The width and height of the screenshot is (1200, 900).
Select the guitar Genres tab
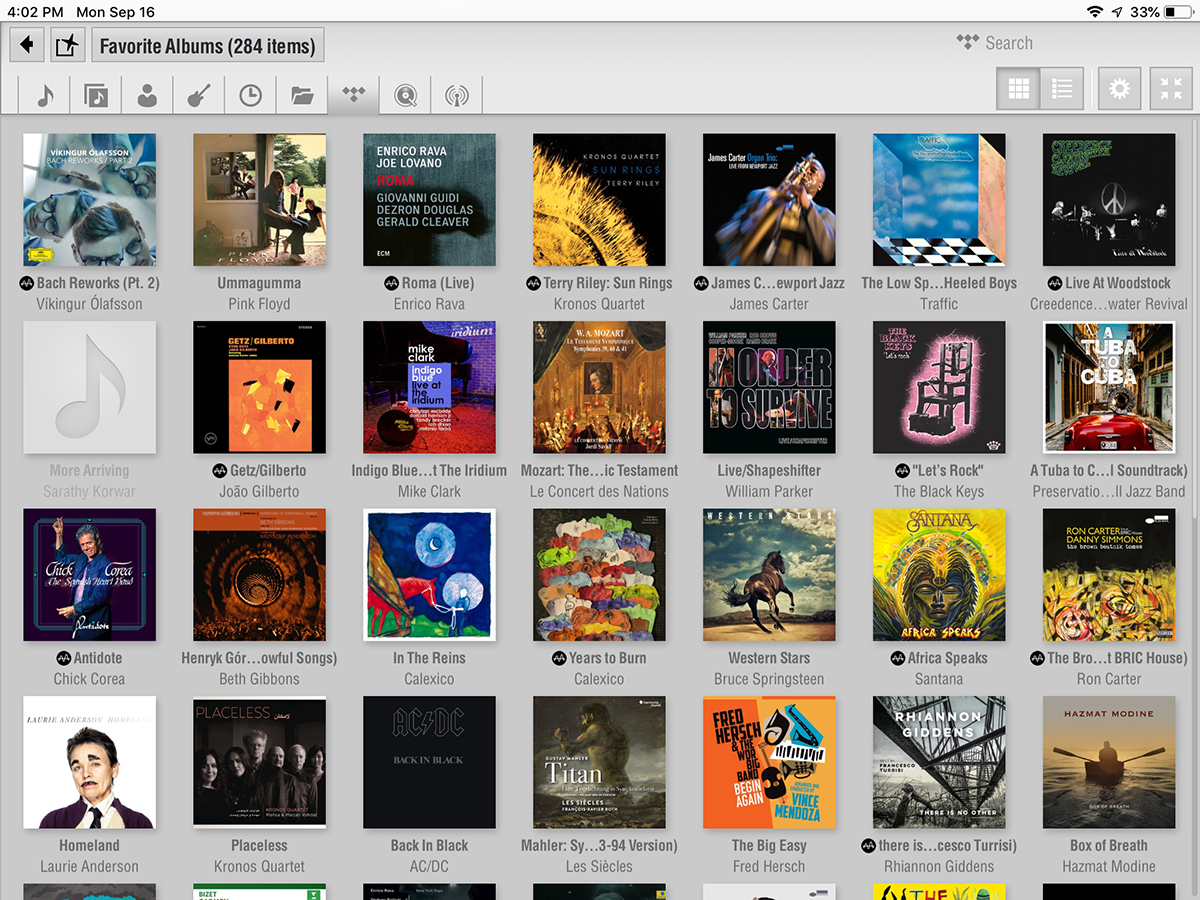(198, 95)
